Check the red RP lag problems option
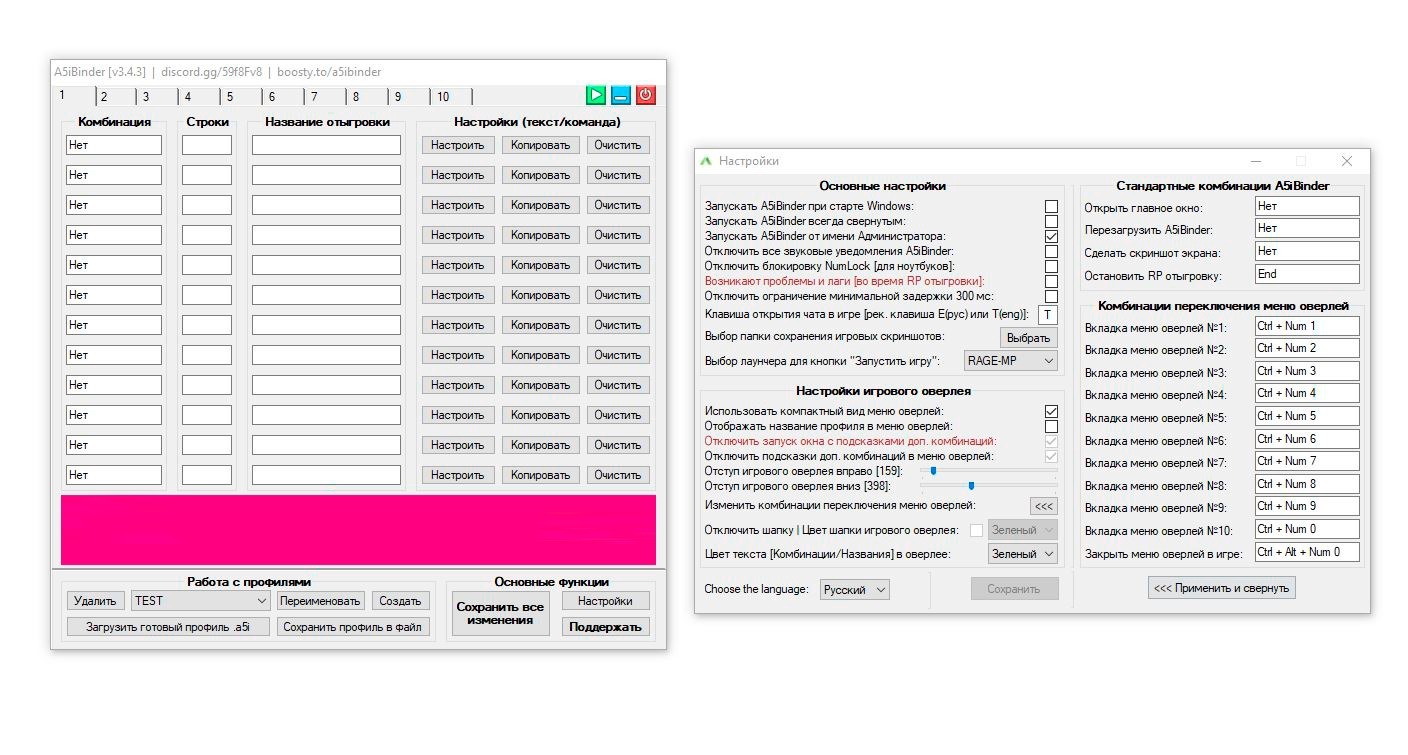1408x755 pixels. (x=1051, y=281)
